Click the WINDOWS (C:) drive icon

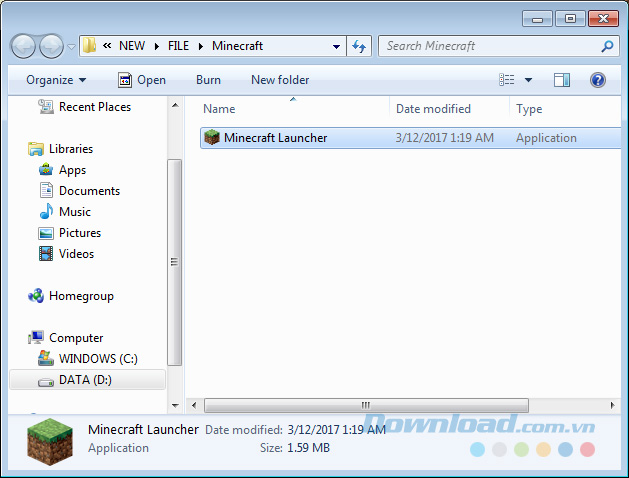click(x=46, y=358)
